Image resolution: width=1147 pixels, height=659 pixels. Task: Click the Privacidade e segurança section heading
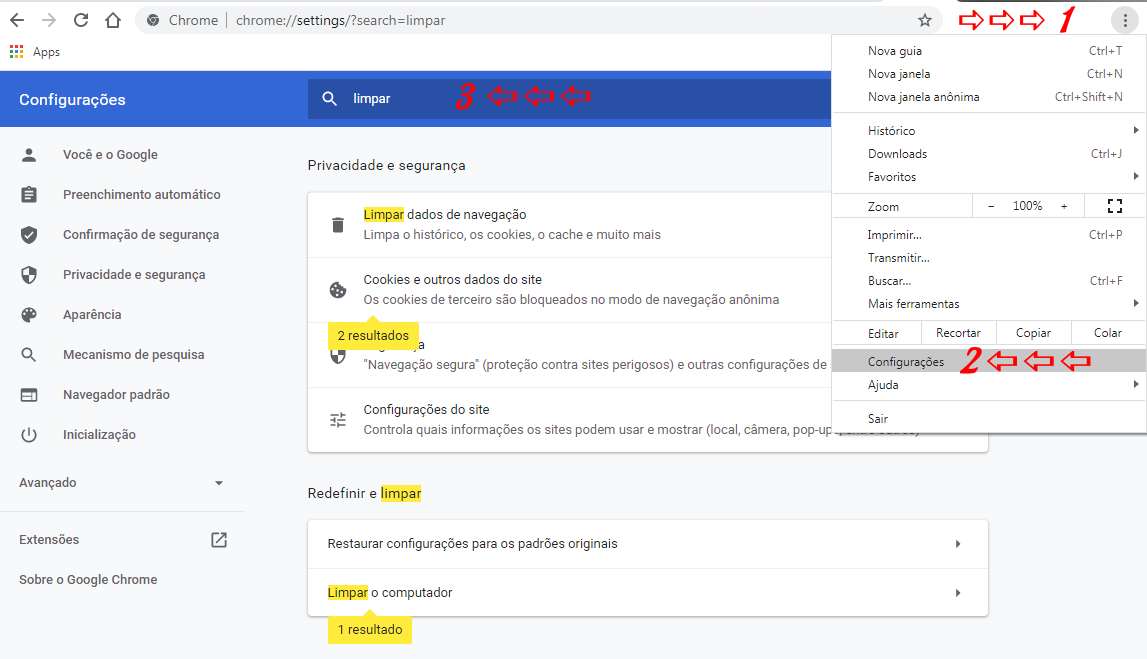tap(386, 165)
